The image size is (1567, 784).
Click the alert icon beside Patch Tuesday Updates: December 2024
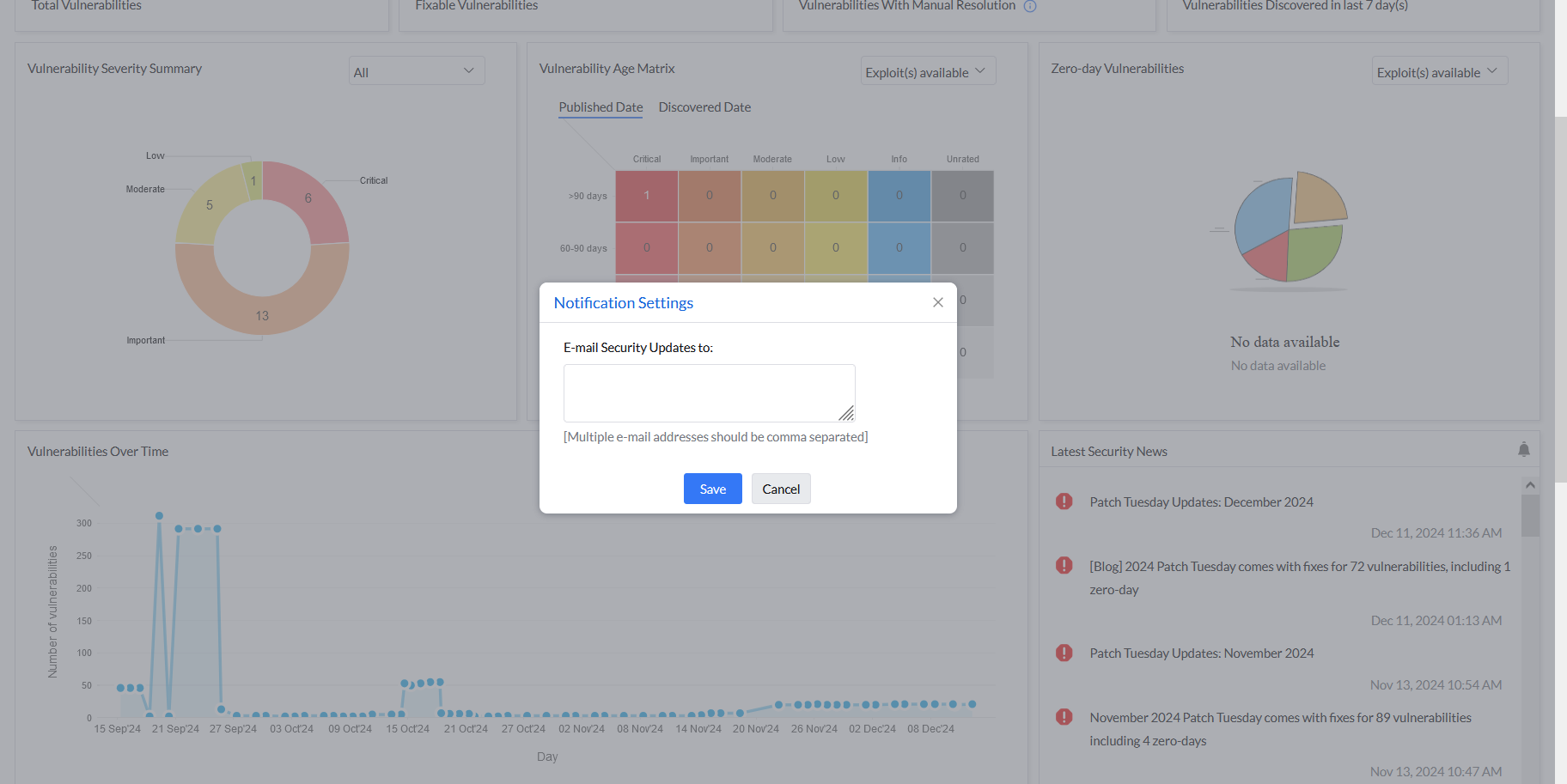tap(1064, 501)
